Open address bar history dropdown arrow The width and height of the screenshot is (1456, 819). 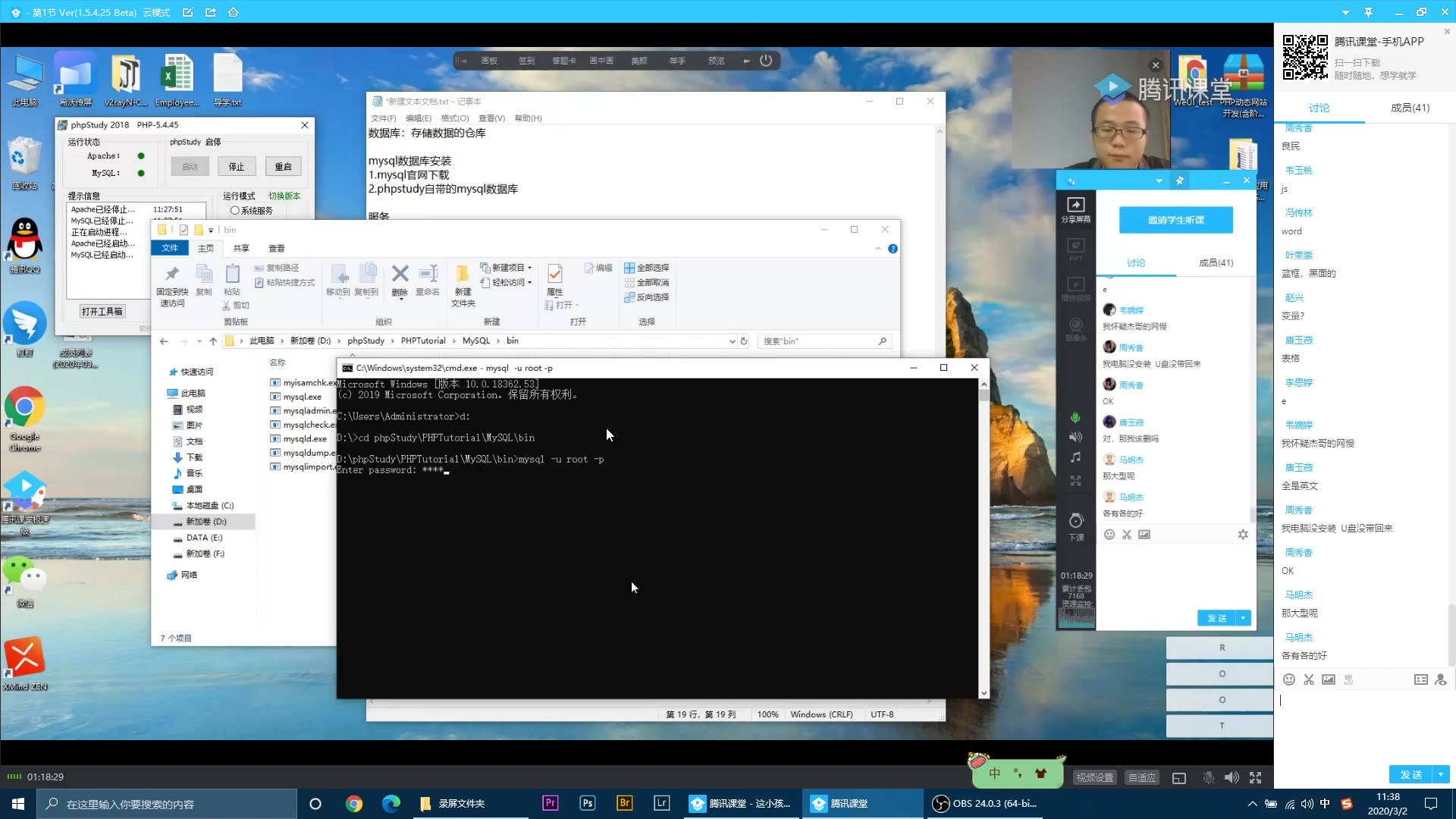(732, 341)
